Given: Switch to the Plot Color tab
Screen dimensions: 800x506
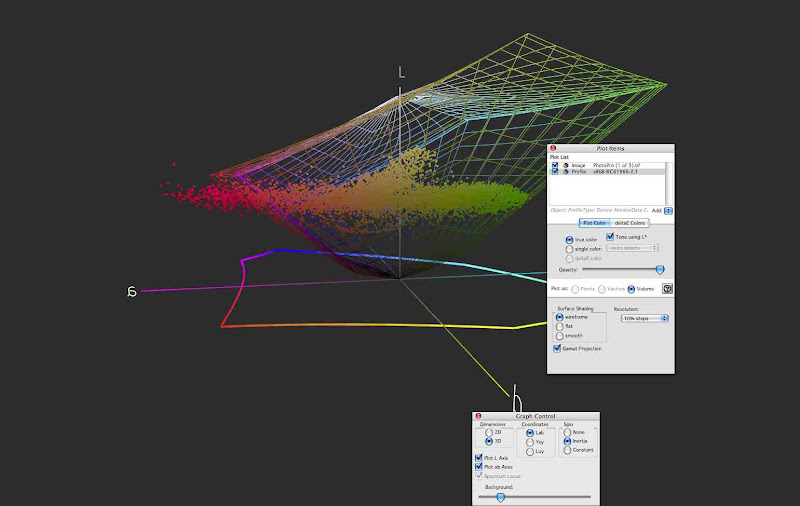Looking at the screenshot, I should (x=595, y=223).
